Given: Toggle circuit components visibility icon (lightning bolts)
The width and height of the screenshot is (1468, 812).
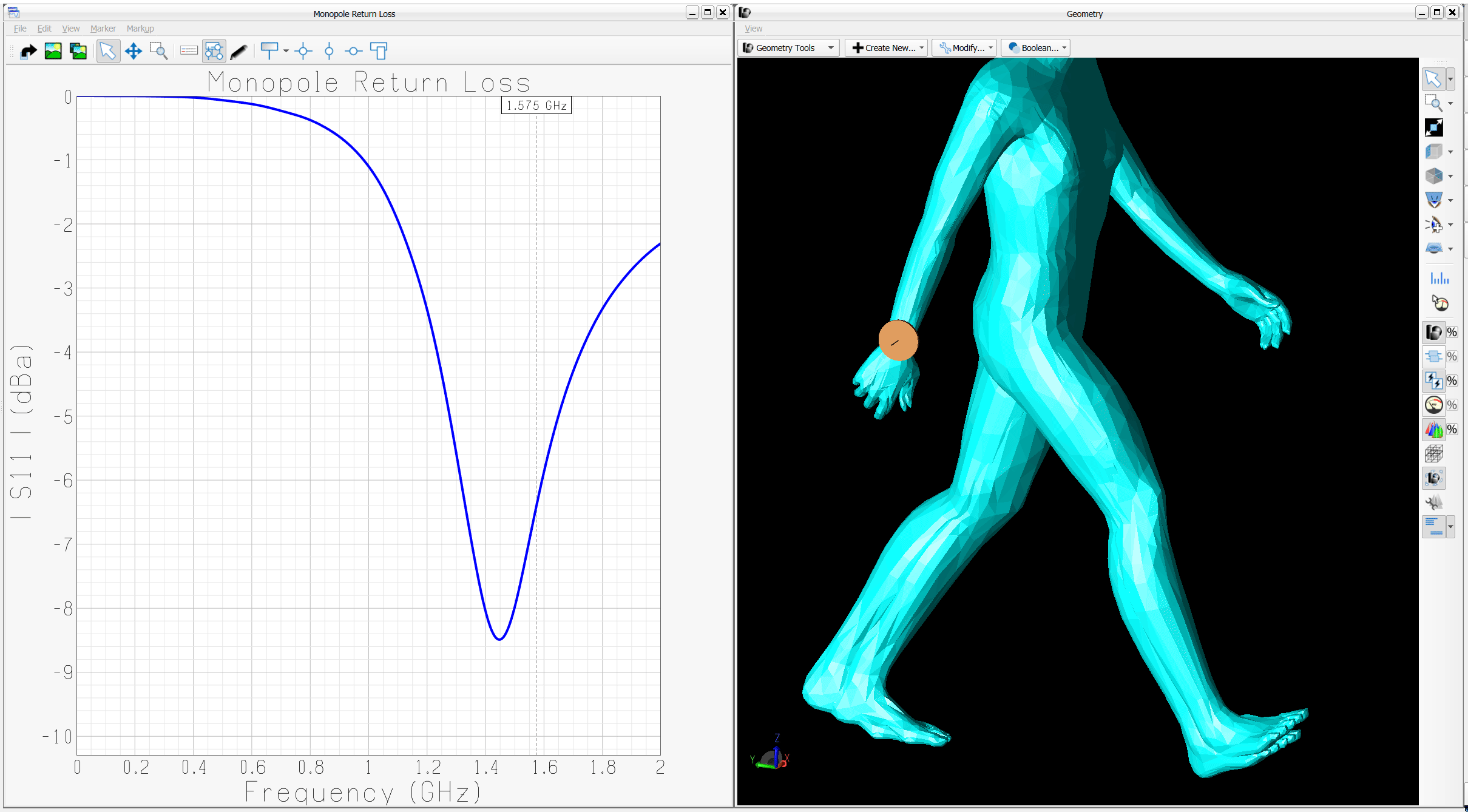Looking at the screenshot, I should tap(1434, 381).
